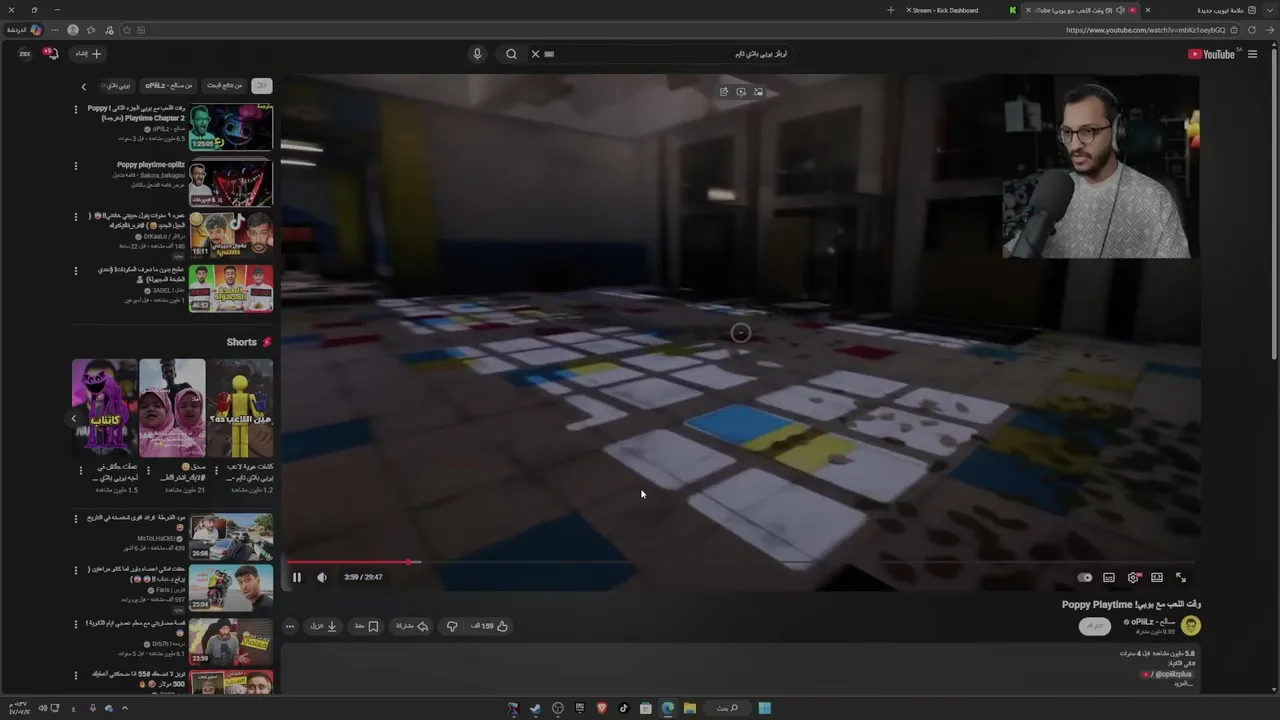Mute the video using the speaker icon
The height and width of the screenshot is (720, 1280).
pyautogui.click(x=322, y=577)
